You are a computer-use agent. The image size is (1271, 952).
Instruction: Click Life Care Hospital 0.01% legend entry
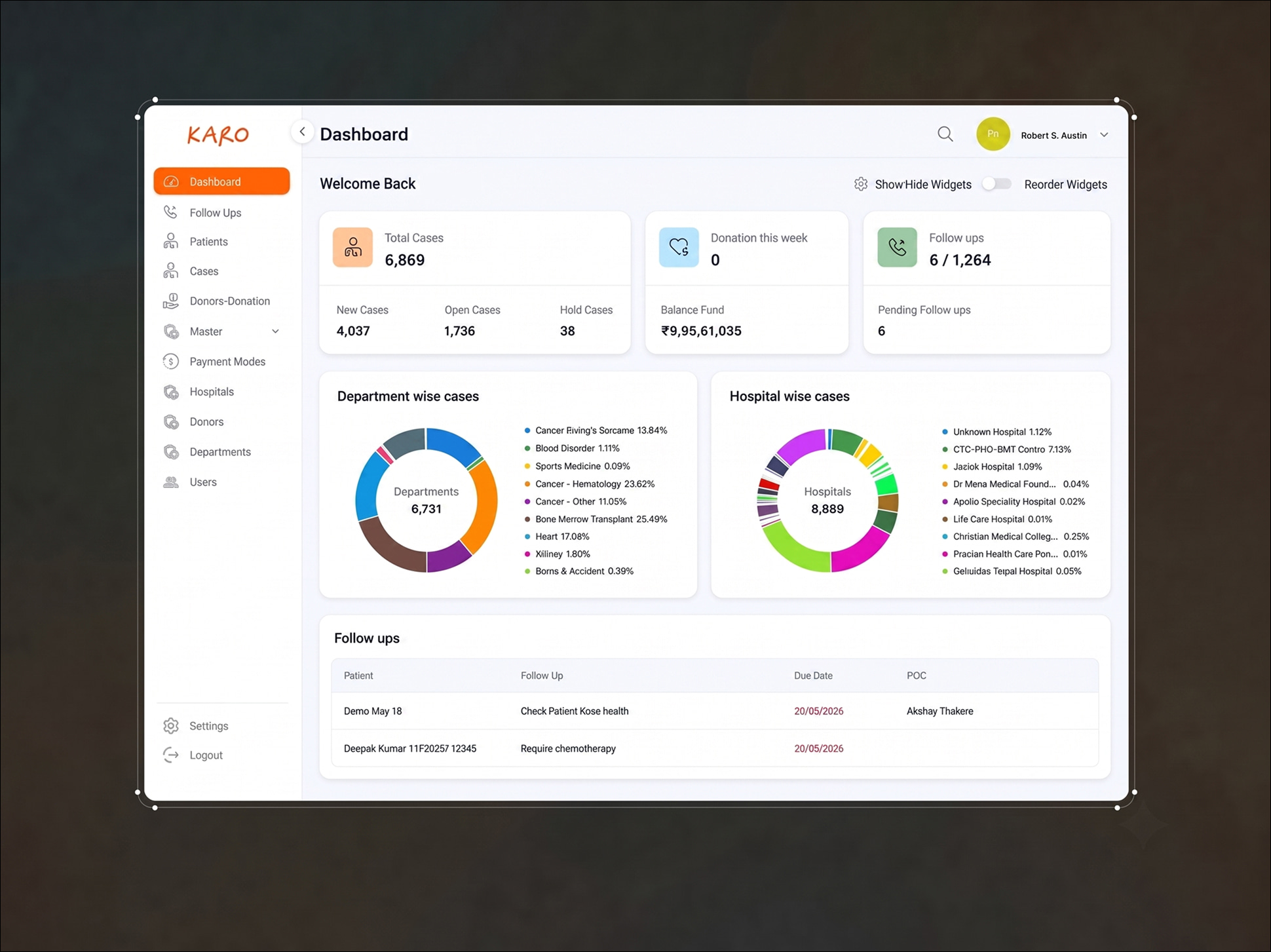(997, 519)
